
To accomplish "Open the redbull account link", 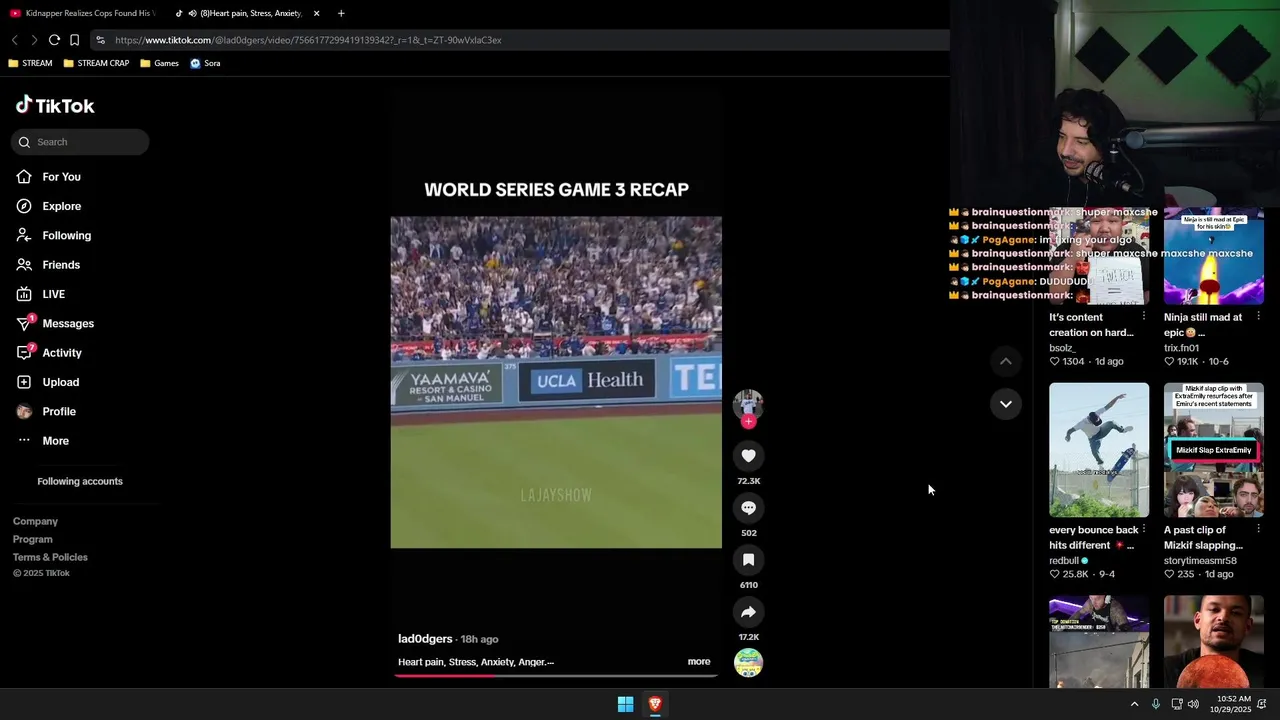I will [x=1064, y=561].
